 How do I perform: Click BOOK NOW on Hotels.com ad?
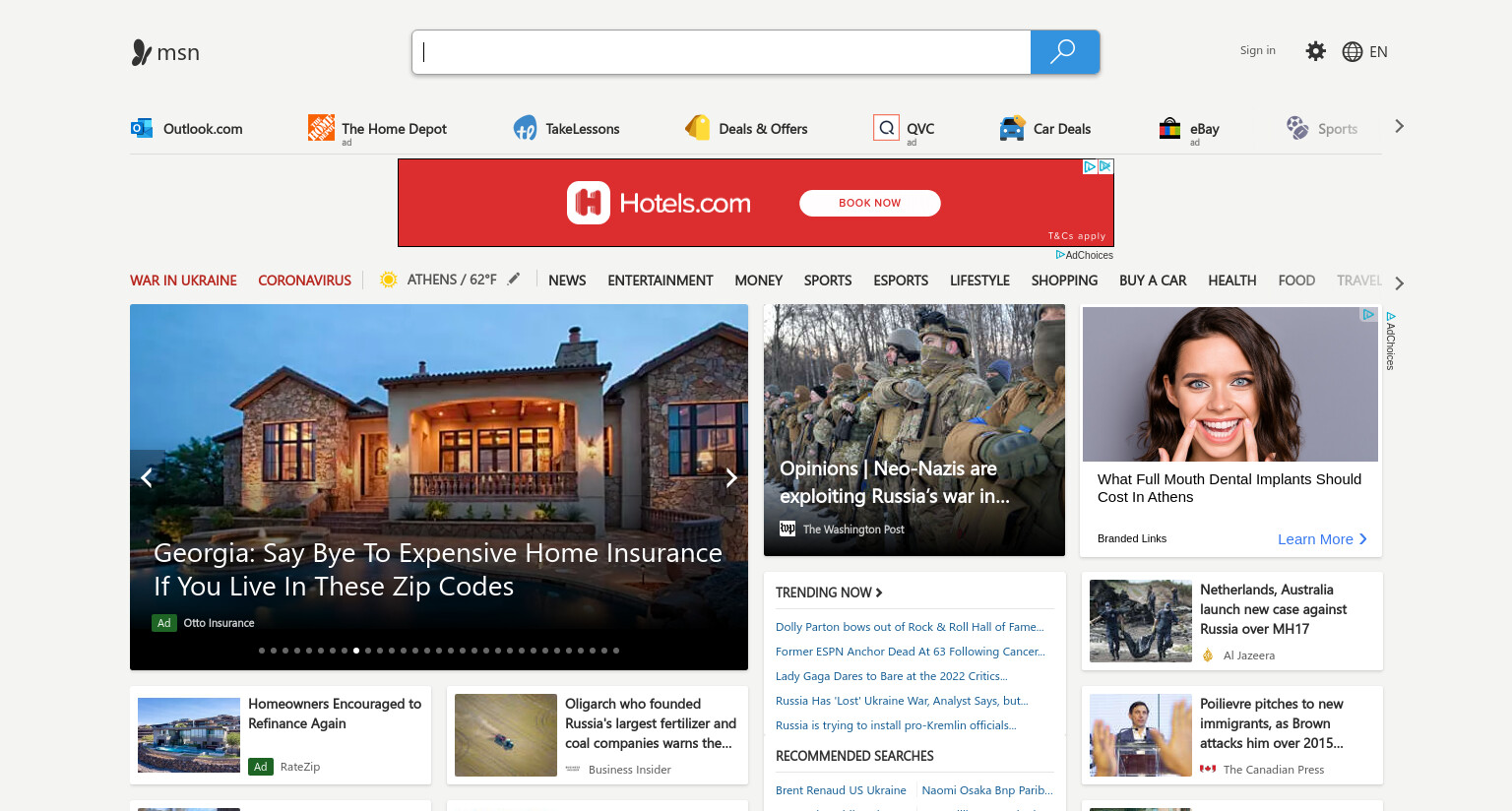click(x=870, y=203)
